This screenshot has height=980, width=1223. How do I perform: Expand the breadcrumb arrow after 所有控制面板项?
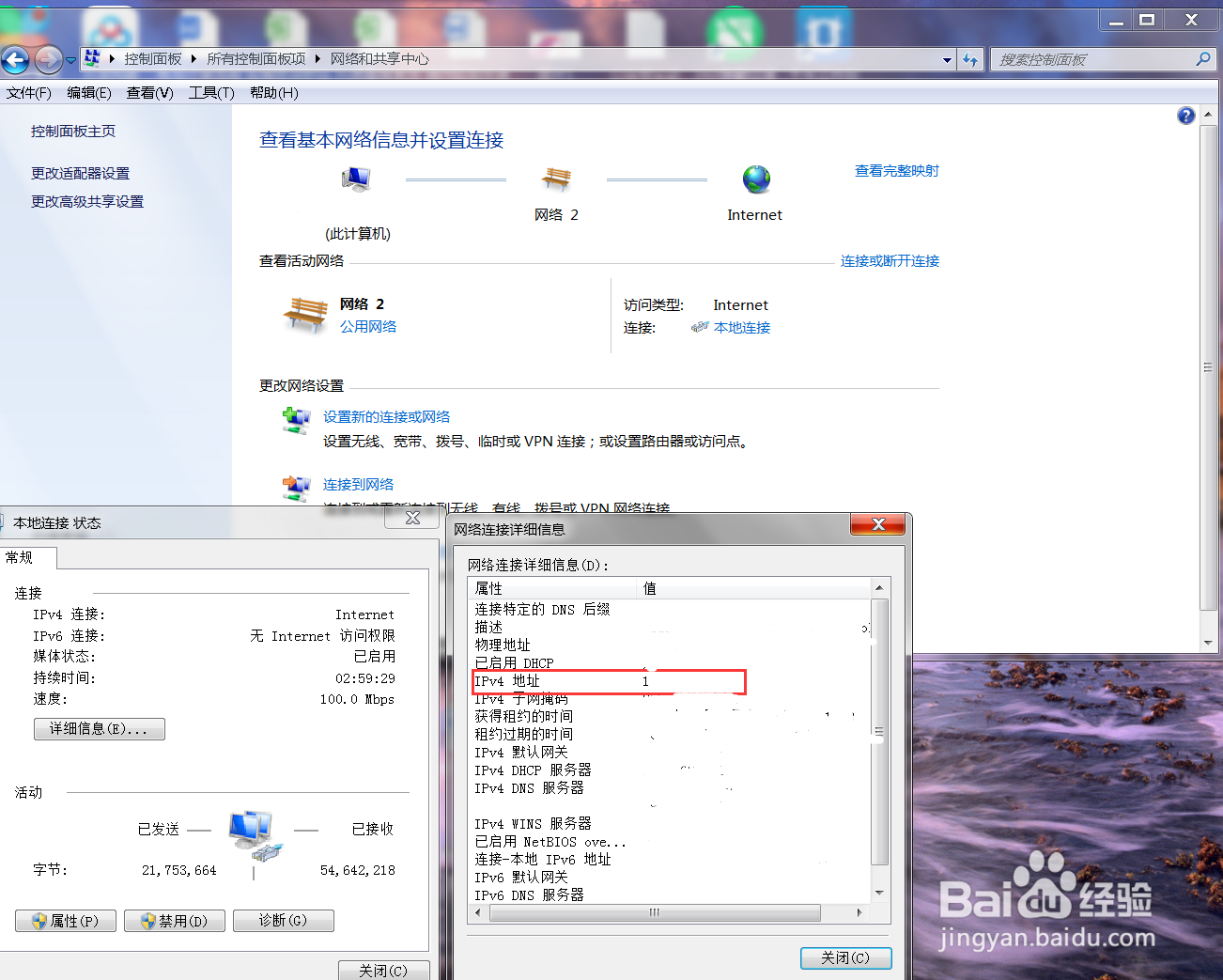click(316, 59)
